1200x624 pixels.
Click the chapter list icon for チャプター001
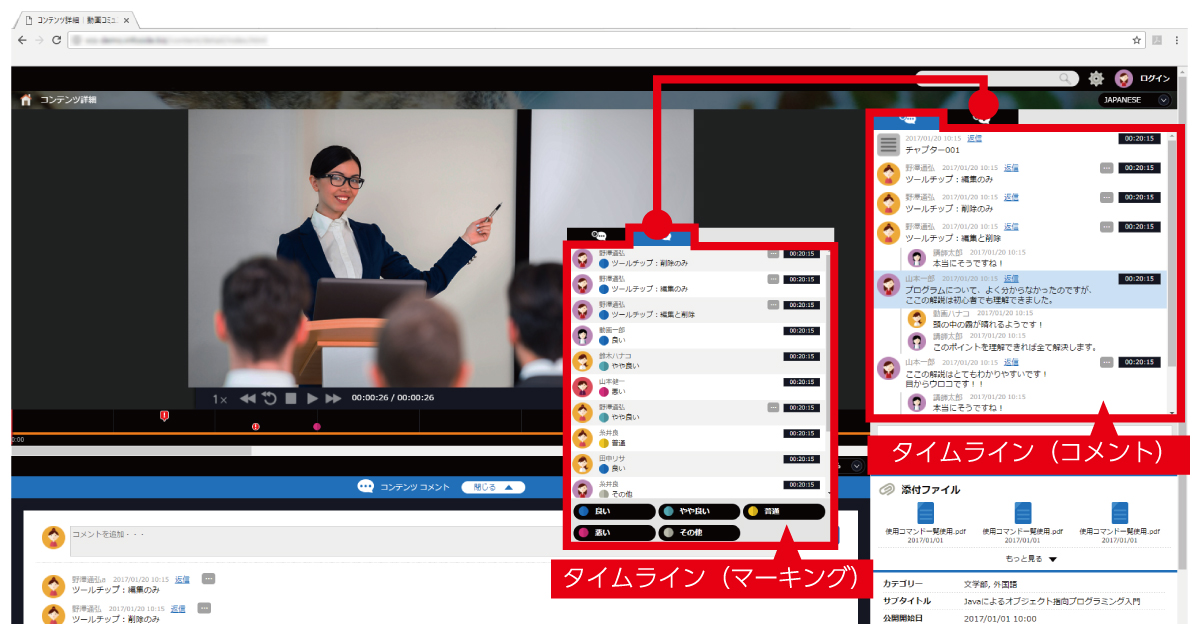pyautogui.click(x=889, y=144)
